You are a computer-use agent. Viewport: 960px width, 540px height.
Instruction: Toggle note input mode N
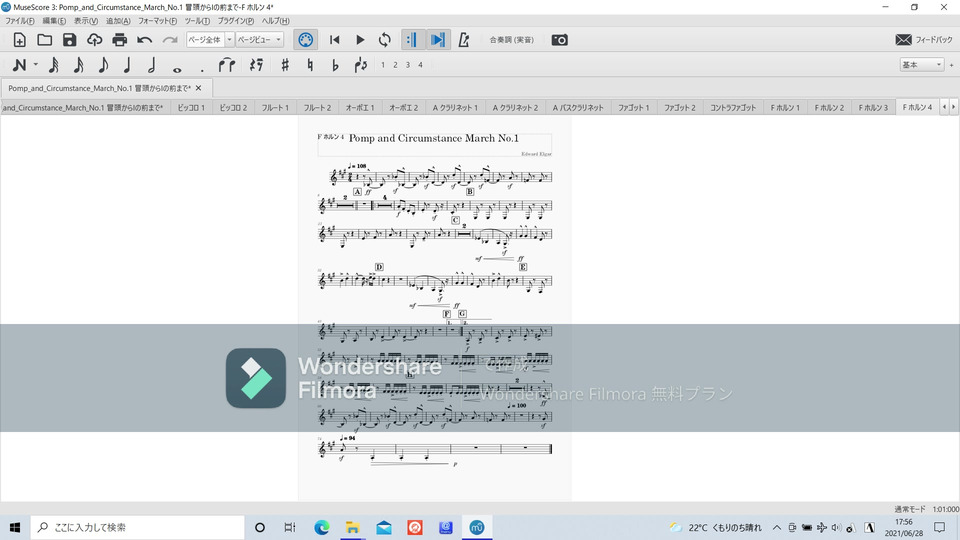tap(20, 65)
